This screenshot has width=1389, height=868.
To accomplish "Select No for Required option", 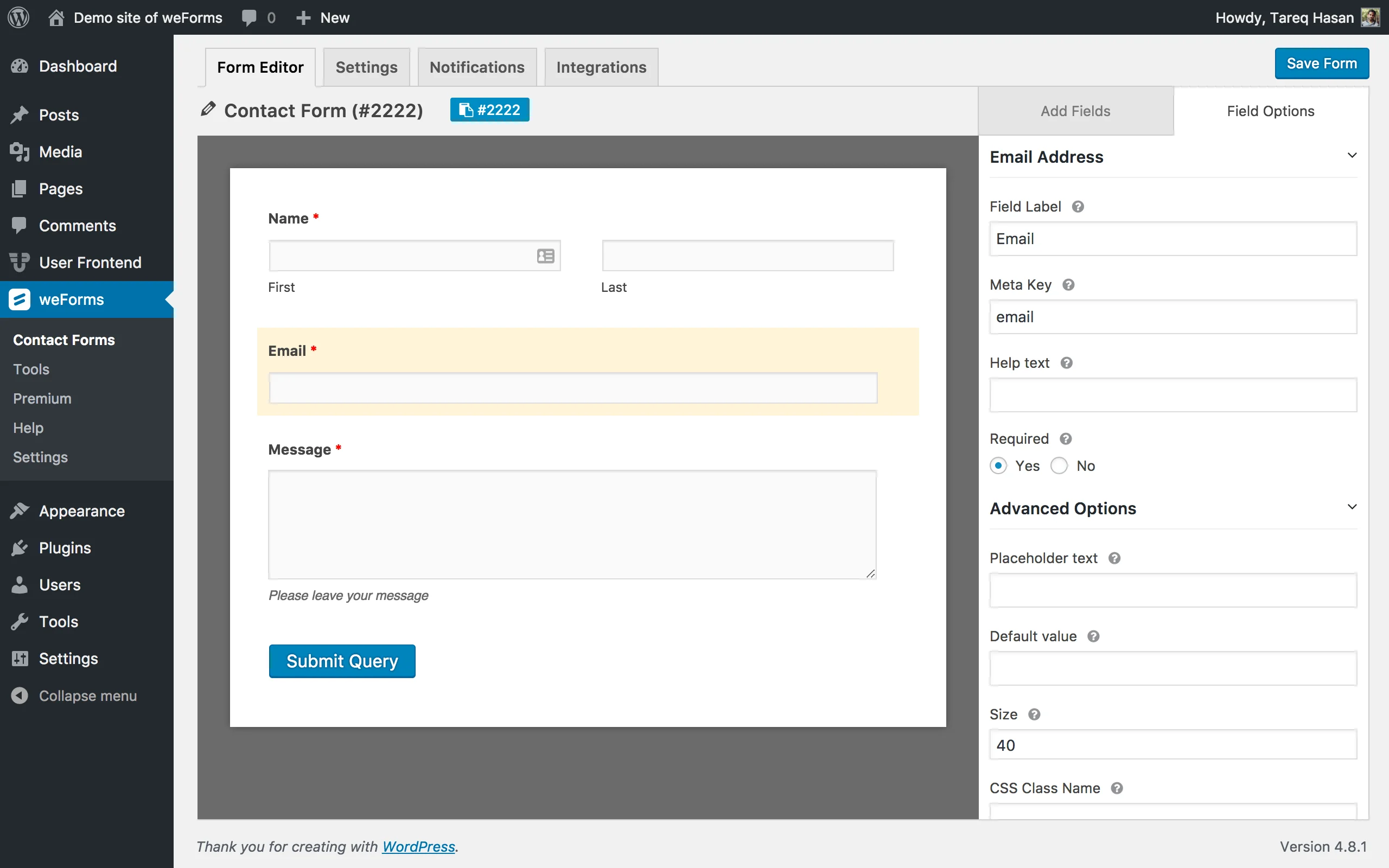I will tap(1060, 465).
